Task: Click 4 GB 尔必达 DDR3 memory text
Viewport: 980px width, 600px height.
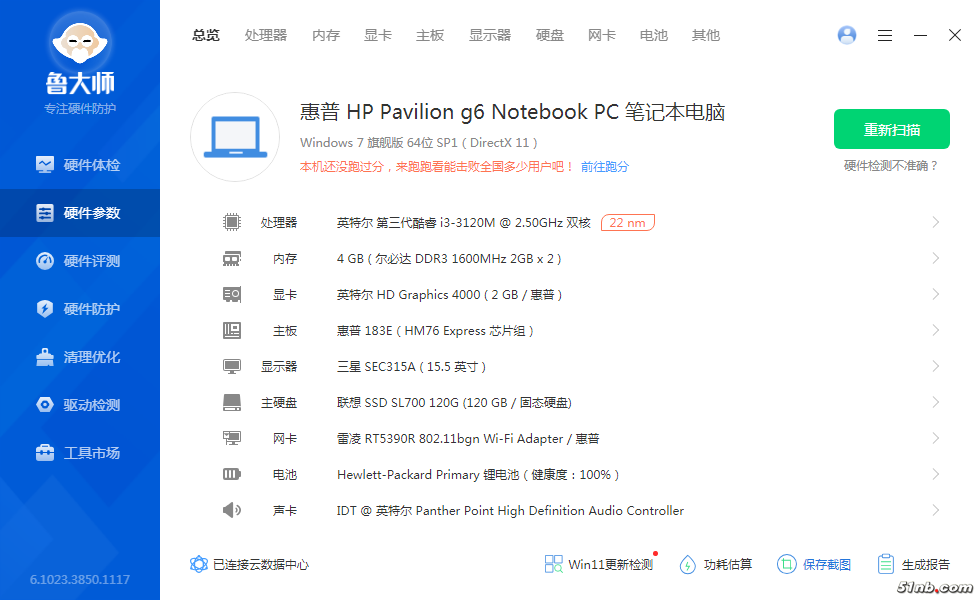Action: pos(449,259)
